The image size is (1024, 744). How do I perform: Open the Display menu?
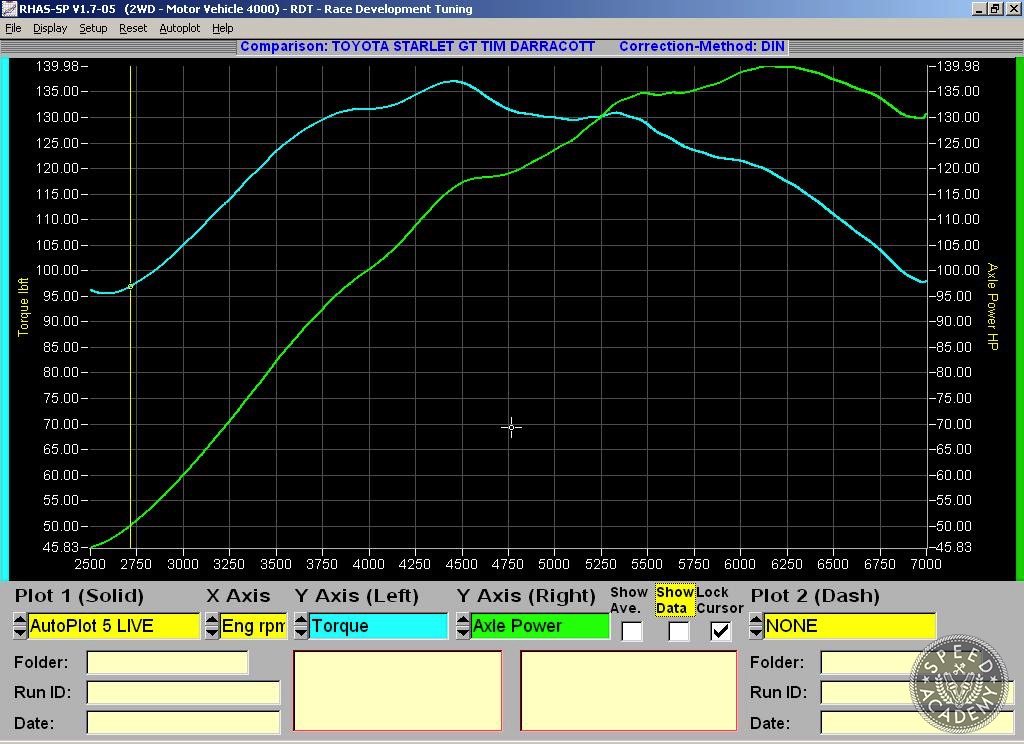(x=50, y=28)
